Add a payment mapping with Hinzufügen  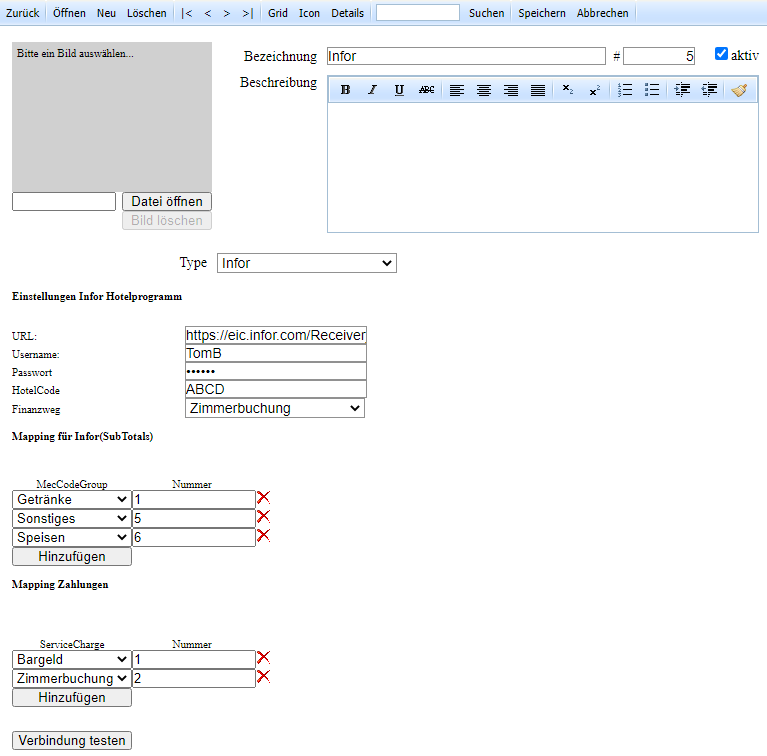pyautogui.click(x=72, y=697)
